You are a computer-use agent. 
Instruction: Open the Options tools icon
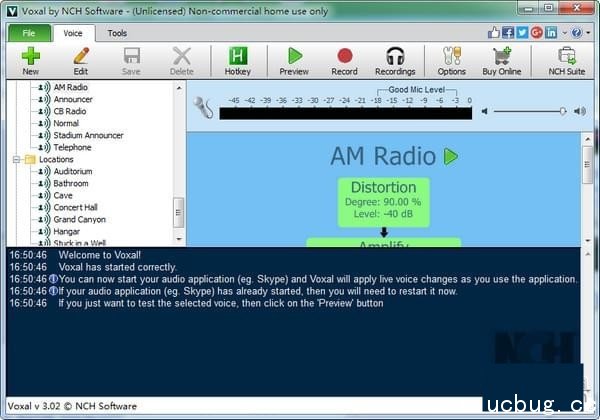point(451,58)
